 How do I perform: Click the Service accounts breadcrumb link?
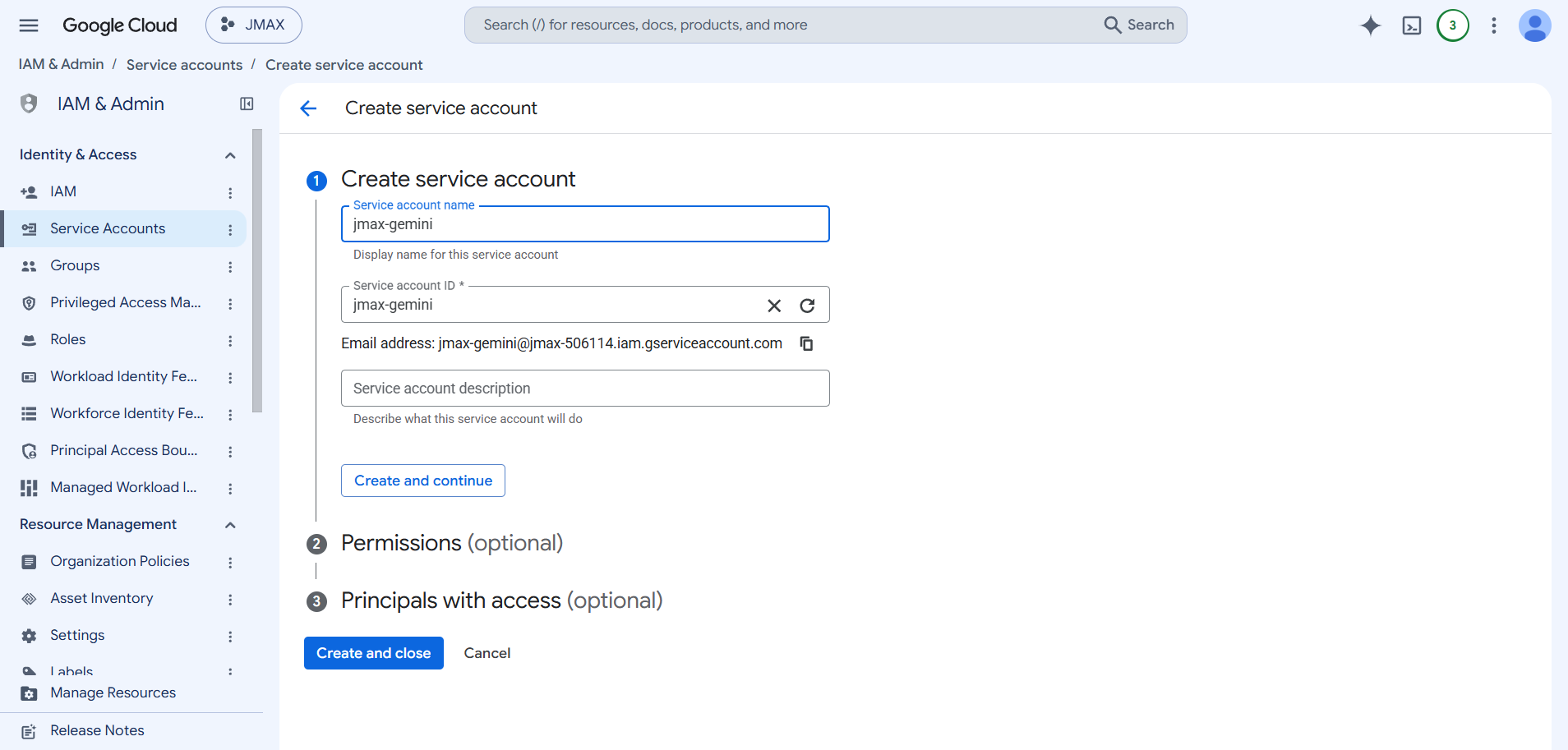[x=184, y=65]
